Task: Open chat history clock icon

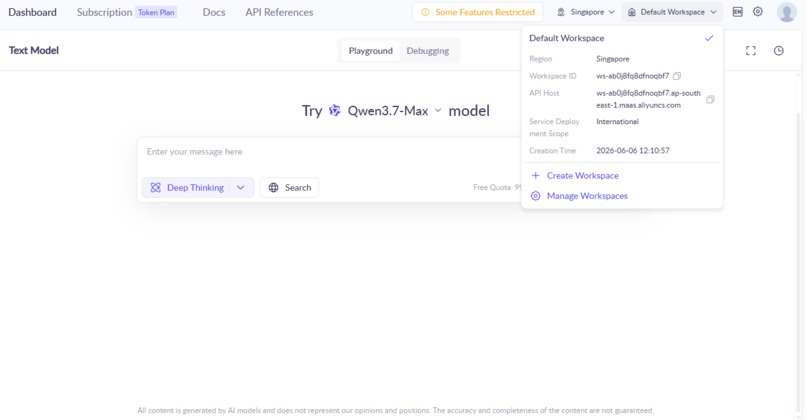Action: [x=779, y=50]
